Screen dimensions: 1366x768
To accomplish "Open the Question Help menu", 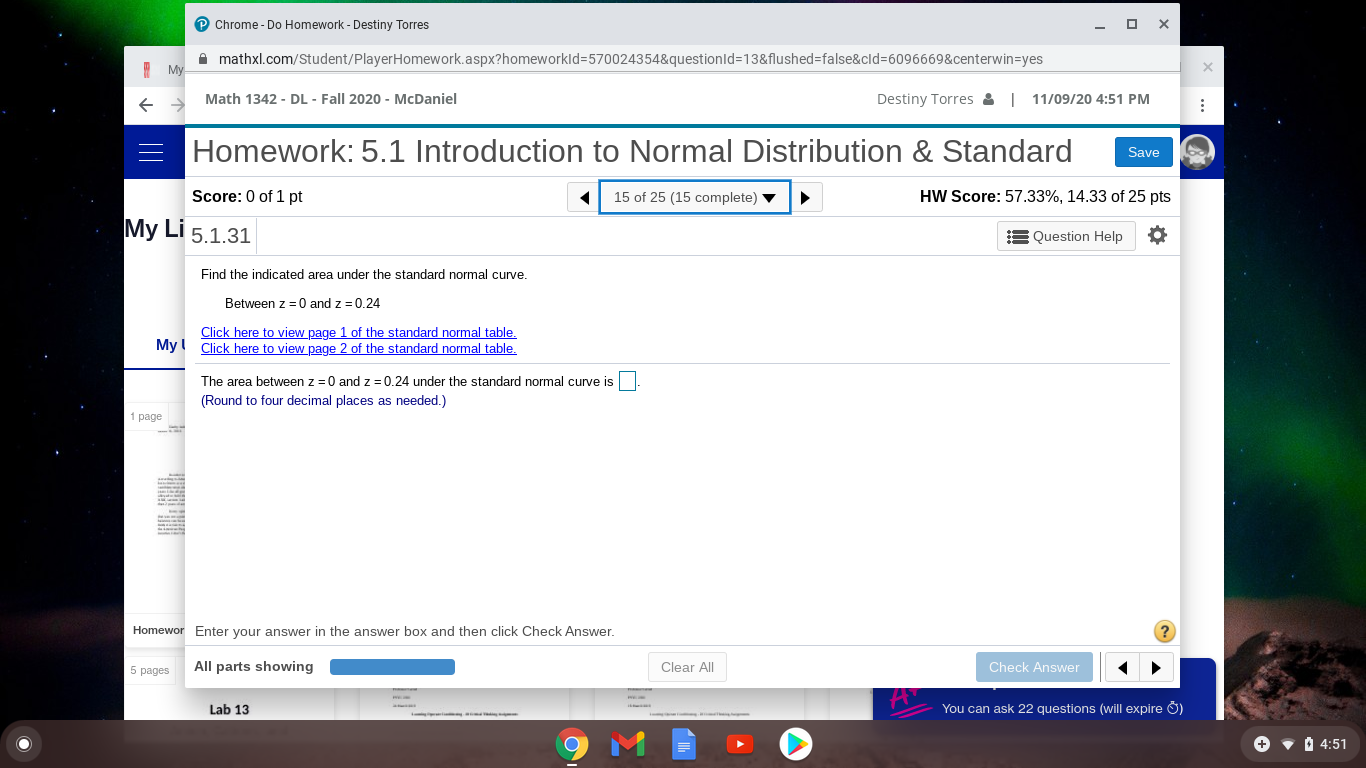I will click(1066, 236).
